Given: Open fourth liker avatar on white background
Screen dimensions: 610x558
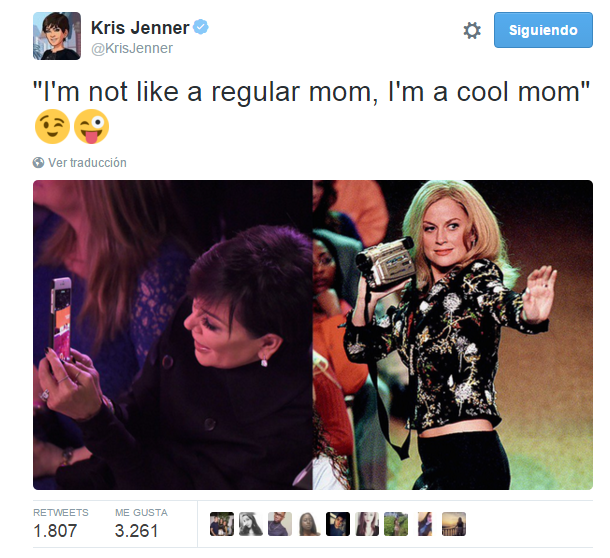Looking at the screenshot, I should click(309, 524).
